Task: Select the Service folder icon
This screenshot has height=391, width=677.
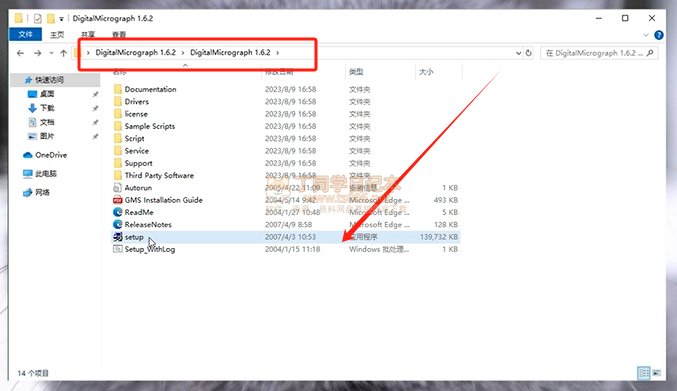Action: point(117,151)
